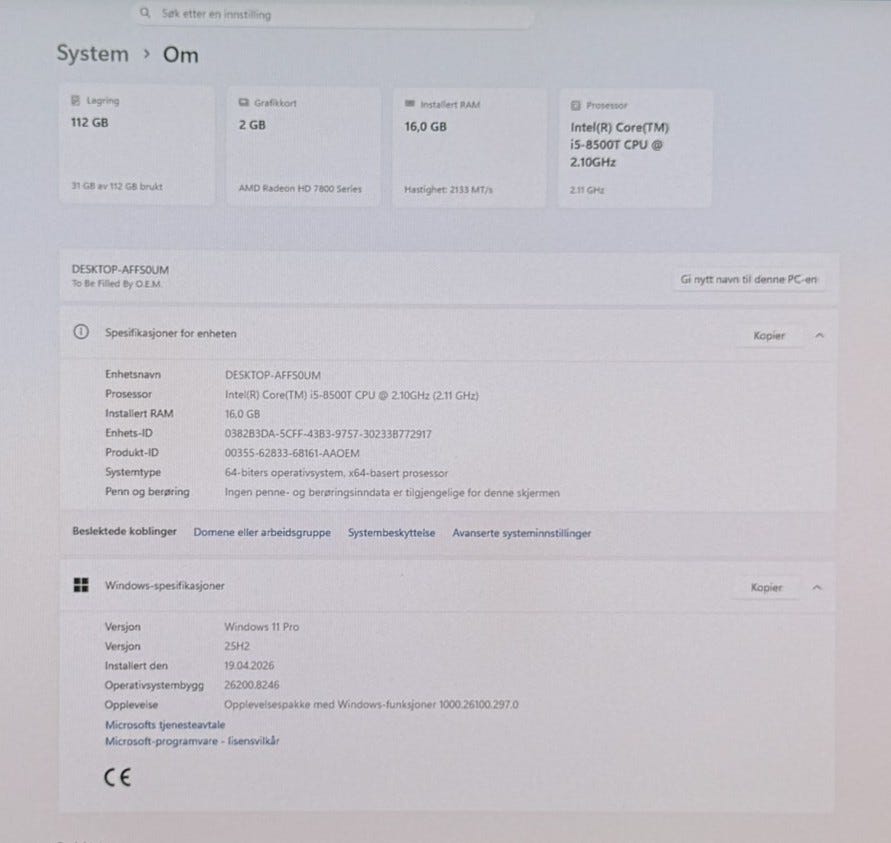Image resolution: width=891 pixels, height=843 pixels.
Task: Click the Grafikkort icon
Action: [243, 102]
